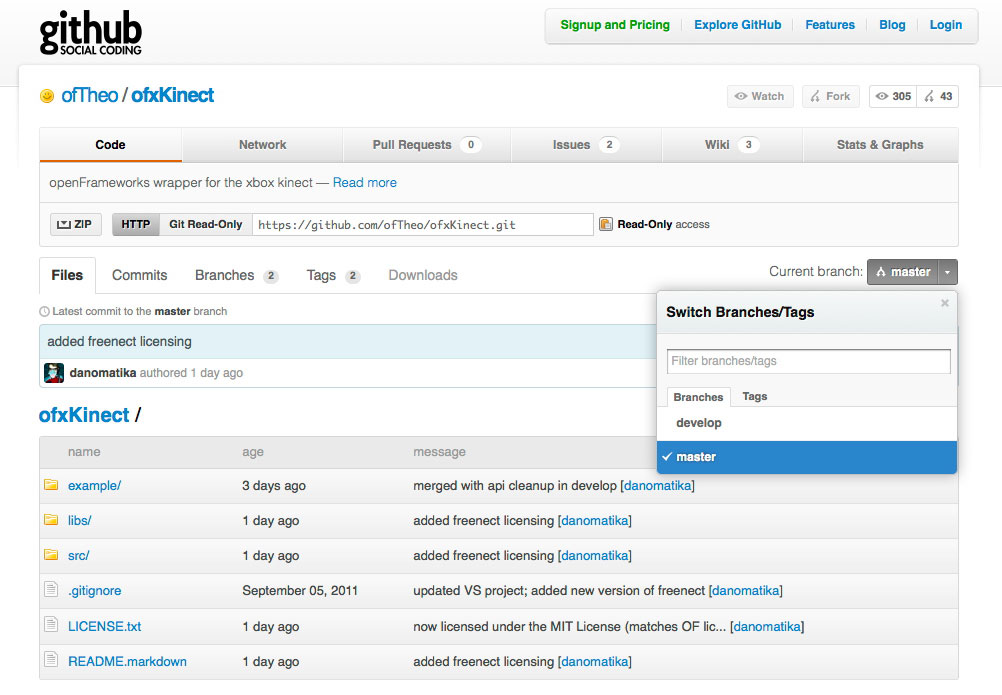The height and width of the screenshot is (695, 1002).
Task: Click the file icon for .gitignore
Action: (x=51, y=589)
